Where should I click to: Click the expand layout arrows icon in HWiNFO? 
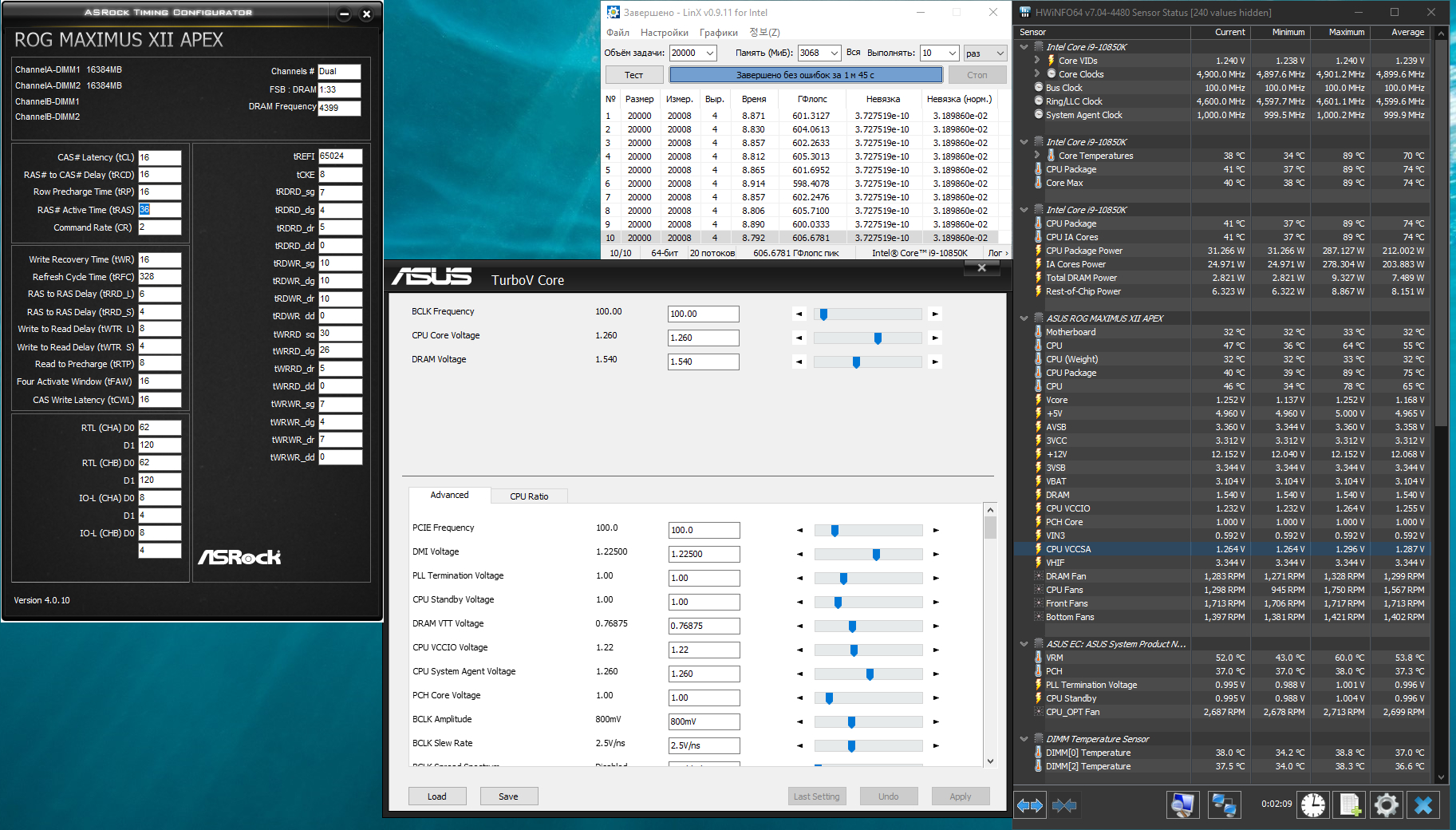click(1030, 805)
